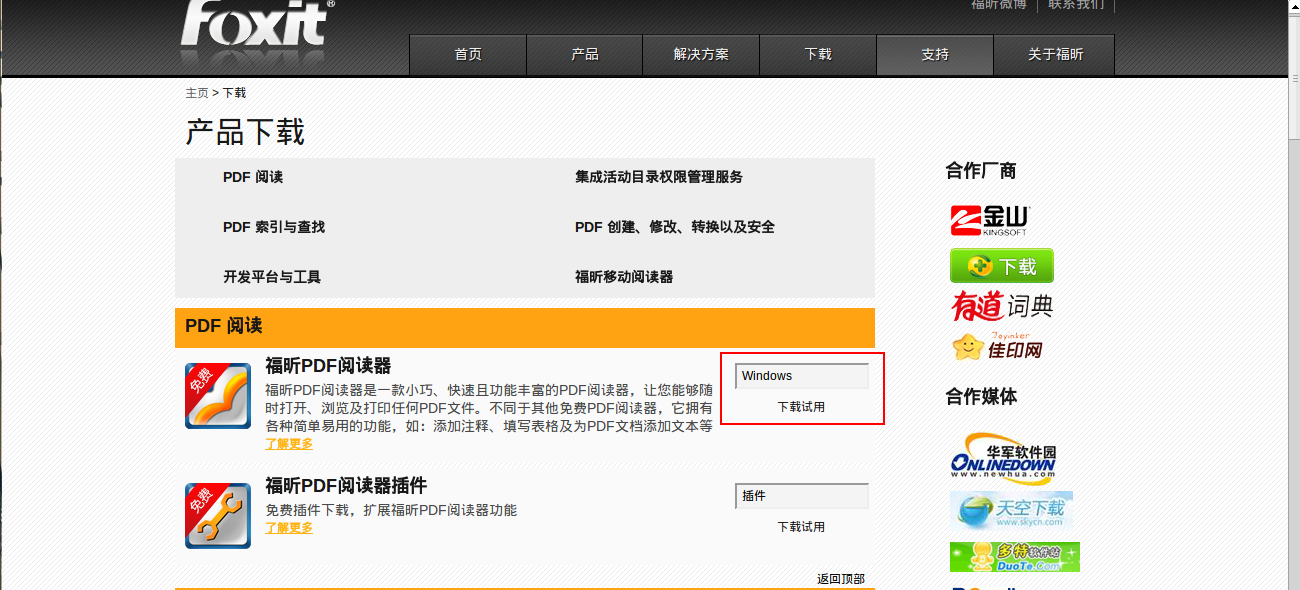Click the 产品下载 page heading

(x=245, y=132)
